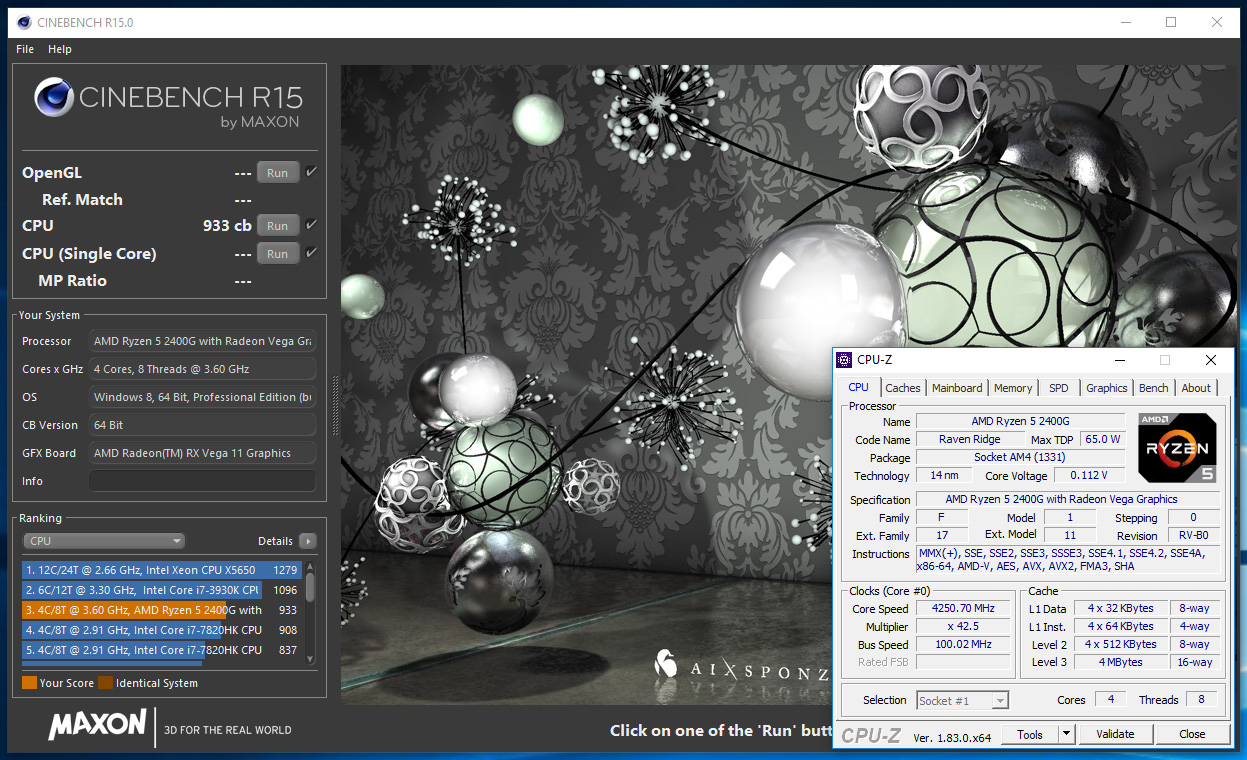Click the MAXON logo at bottom left
The height and width of the screenshot is (760, 1247).
coord(97,725)
